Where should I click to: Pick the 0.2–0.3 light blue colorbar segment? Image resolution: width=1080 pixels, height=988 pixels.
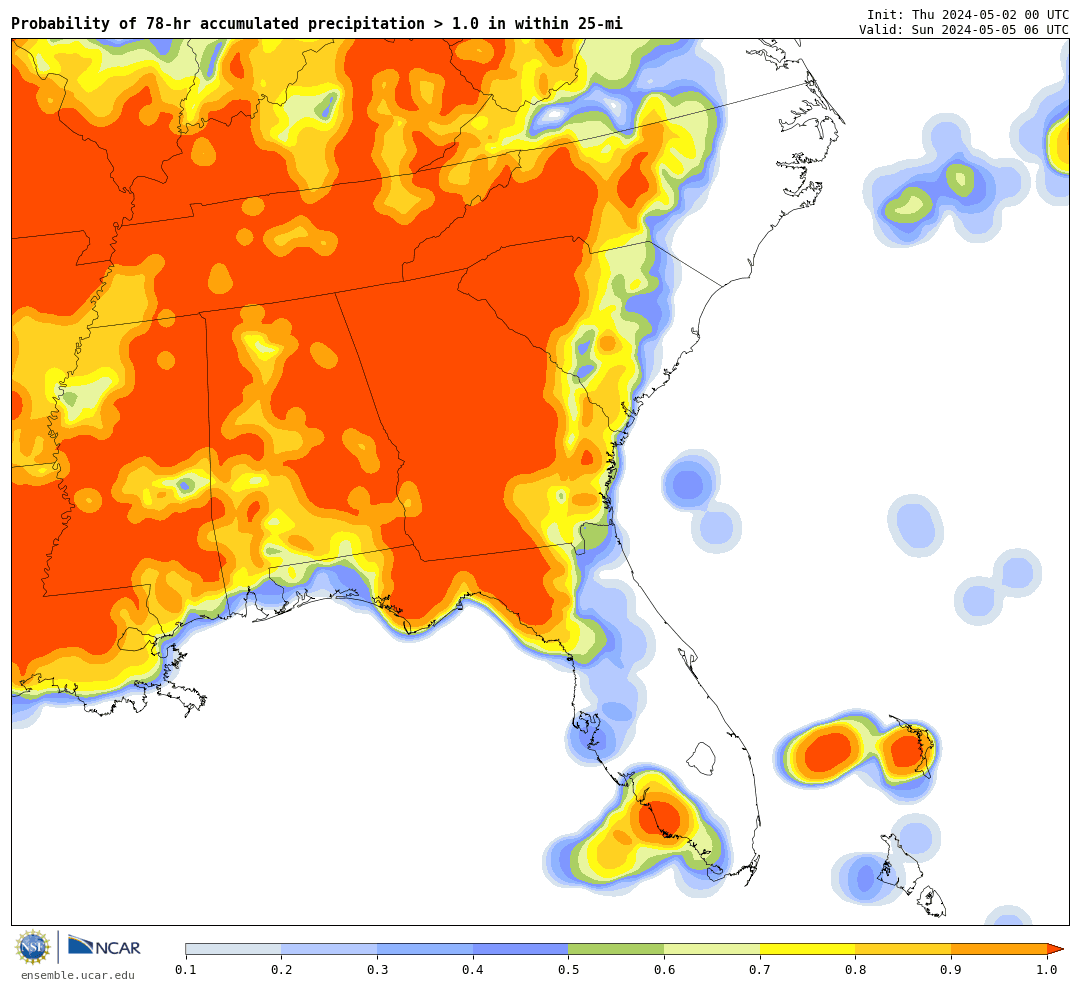tap(329, 949)
